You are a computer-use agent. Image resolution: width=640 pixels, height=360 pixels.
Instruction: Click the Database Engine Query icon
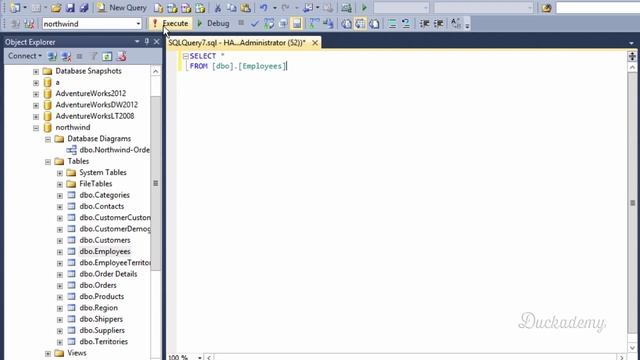(158, 7)
